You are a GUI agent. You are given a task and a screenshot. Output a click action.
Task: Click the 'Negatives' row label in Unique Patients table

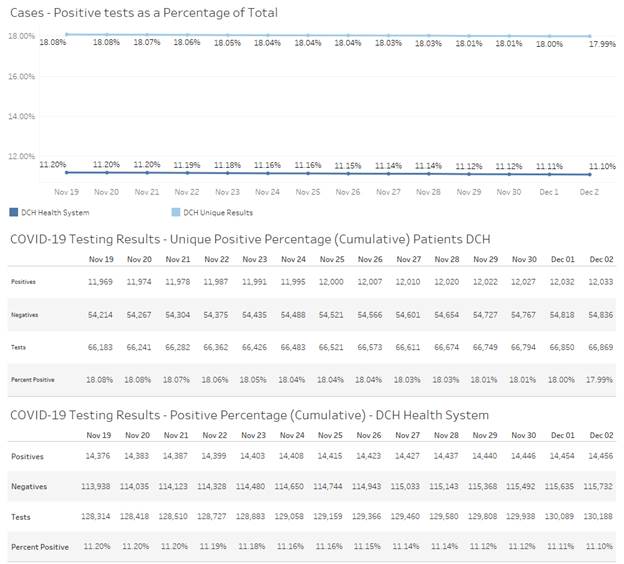point(24,315)
